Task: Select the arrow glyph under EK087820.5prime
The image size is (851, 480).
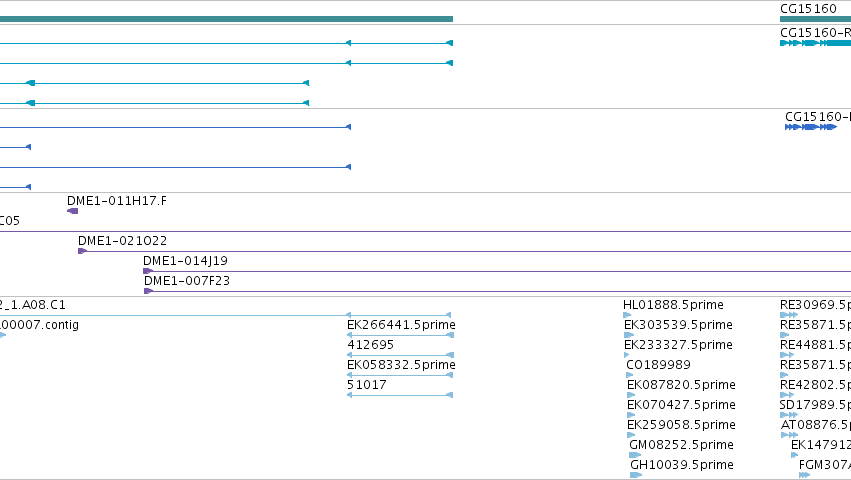Action: [x=631, y=395]
